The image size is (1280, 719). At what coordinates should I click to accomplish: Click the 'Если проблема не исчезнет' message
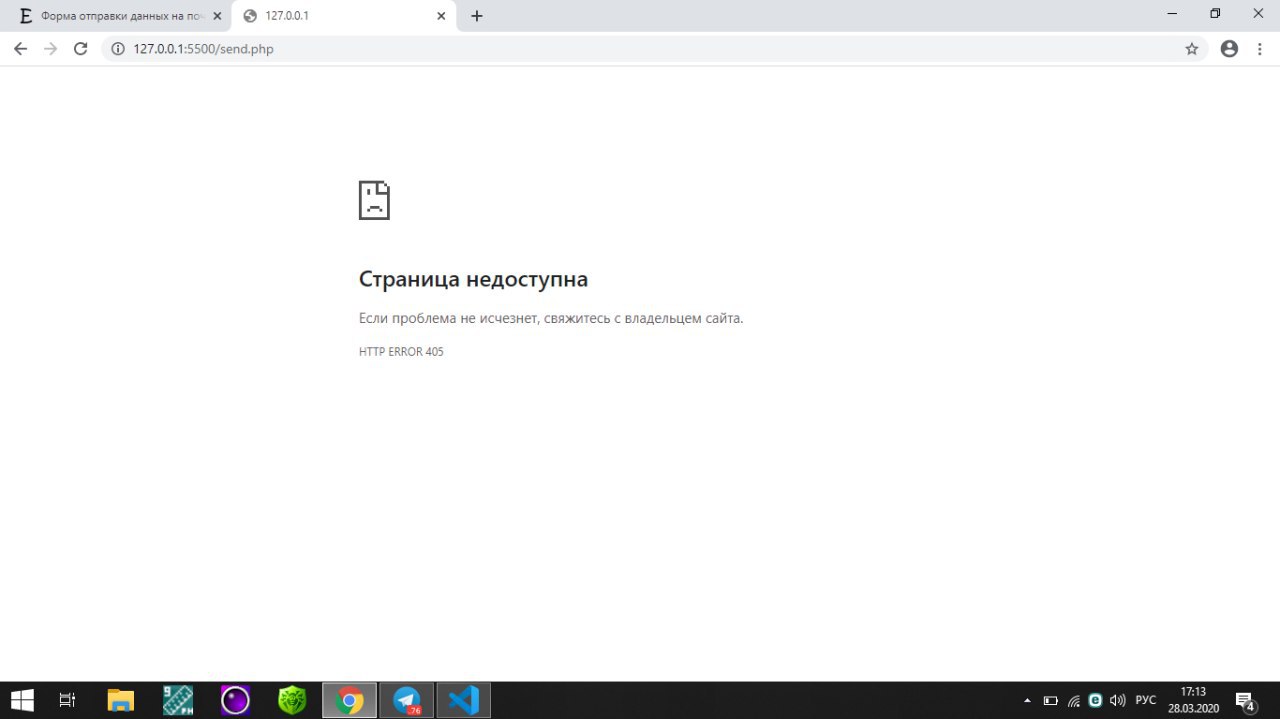551,318
